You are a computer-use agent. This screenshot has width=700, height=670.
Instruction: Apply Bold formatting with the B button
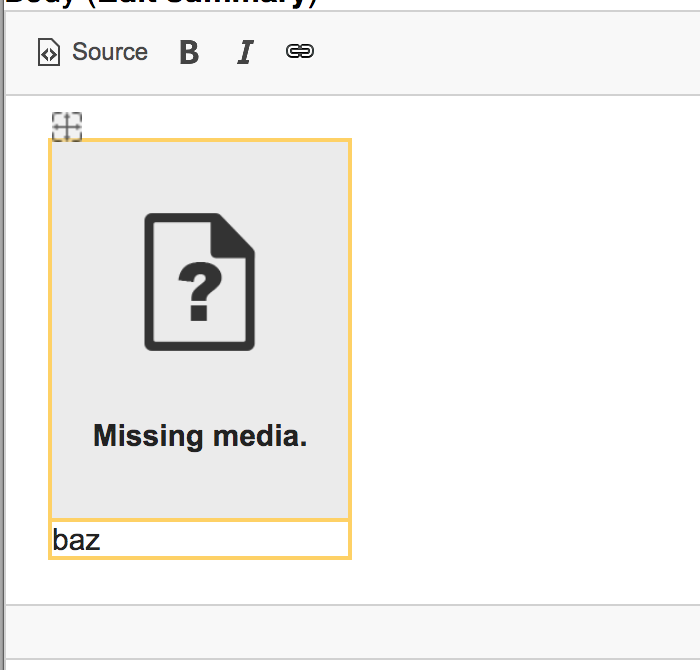click(189, 52)
